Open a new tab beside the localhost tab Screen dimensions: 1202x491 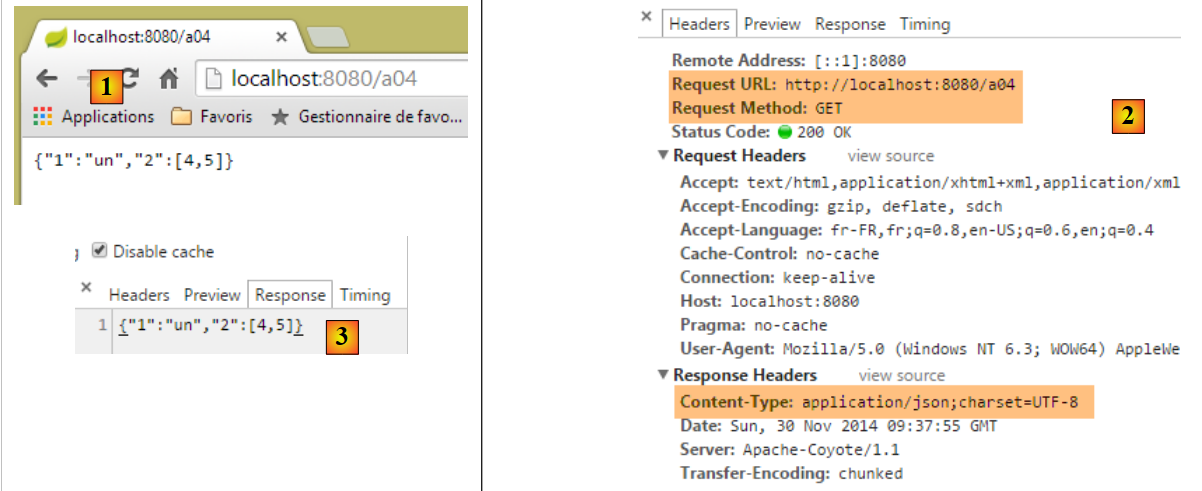coord(325,38)
